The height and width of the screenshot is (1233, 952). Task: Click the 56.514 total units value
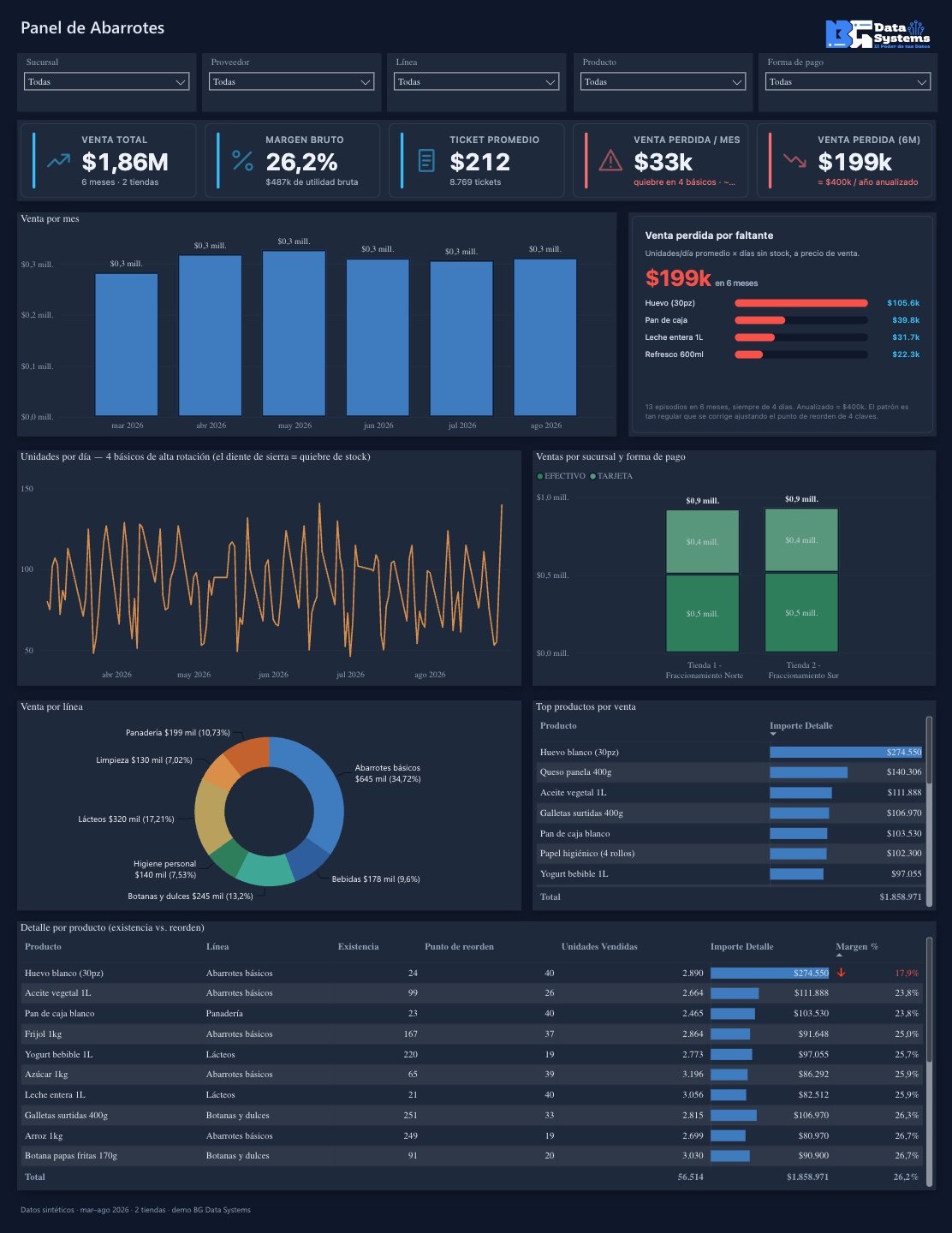690,1176
